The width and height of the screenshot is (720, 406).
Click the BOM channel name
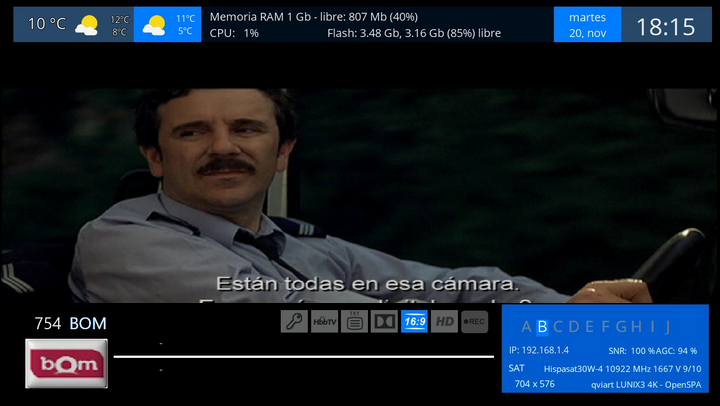tap(88, 324)
